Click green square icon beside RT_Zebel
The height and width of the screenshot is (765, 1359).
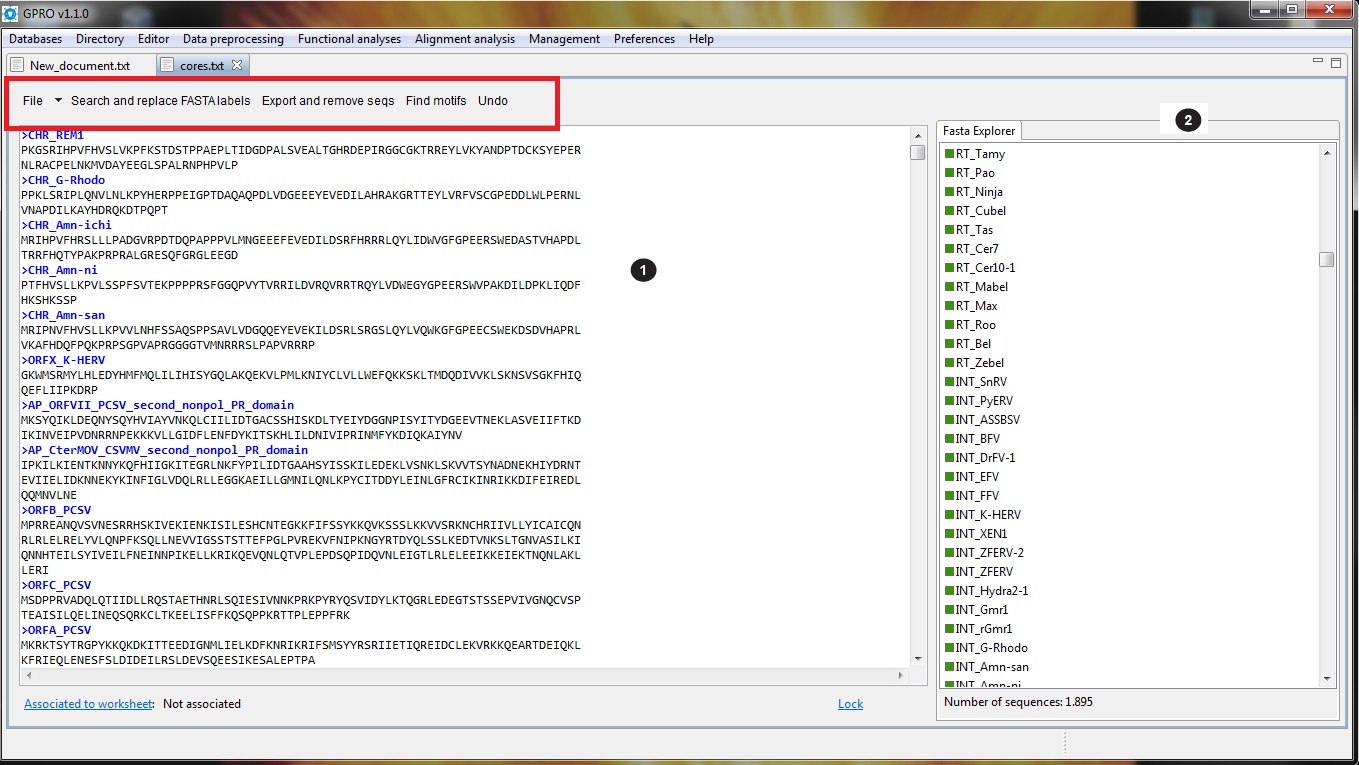coord(949,363)
